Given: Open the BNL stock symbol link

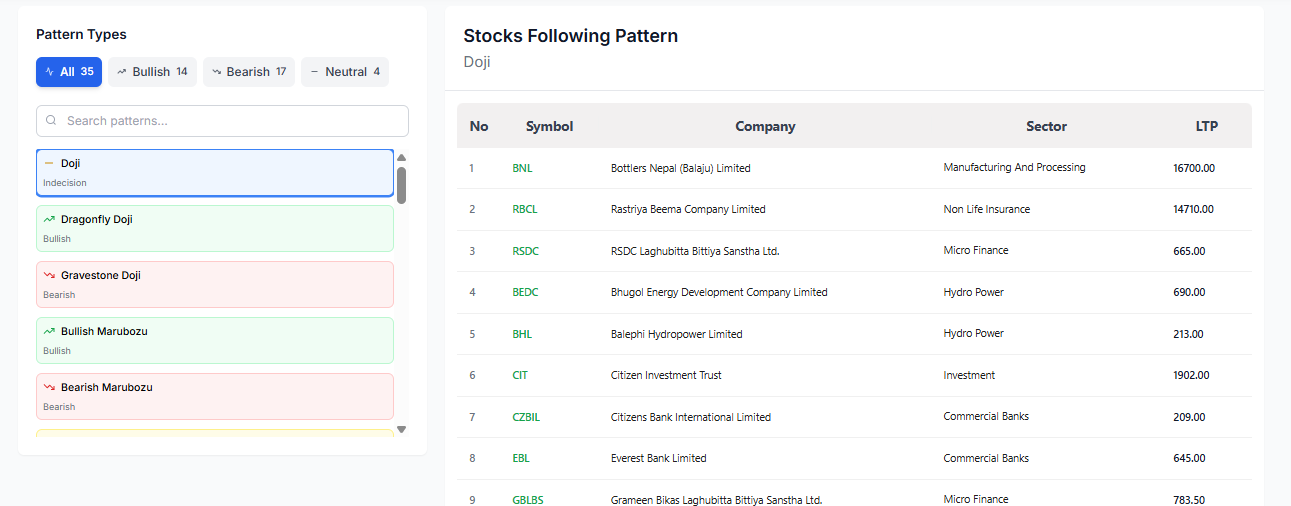Looking at the screenshot, I should 522,168.
